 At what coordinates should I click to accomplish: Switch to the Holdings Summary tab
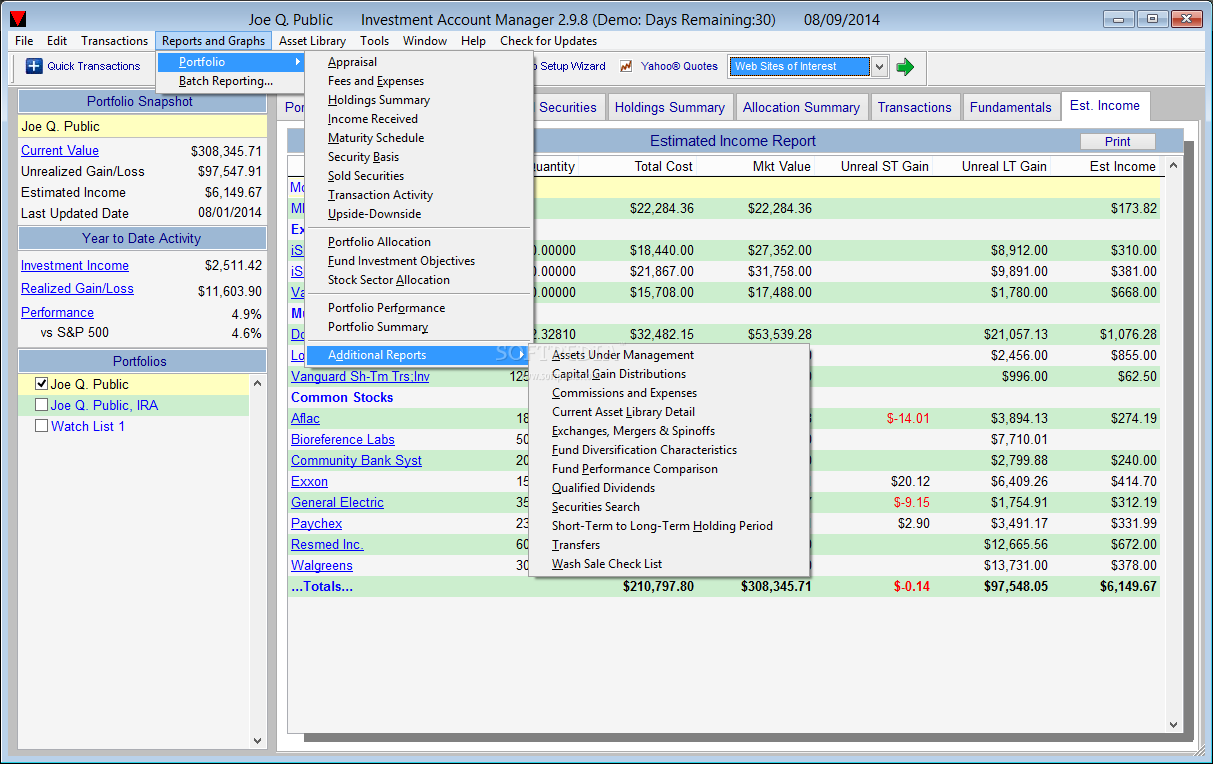[x=669, y=107]
